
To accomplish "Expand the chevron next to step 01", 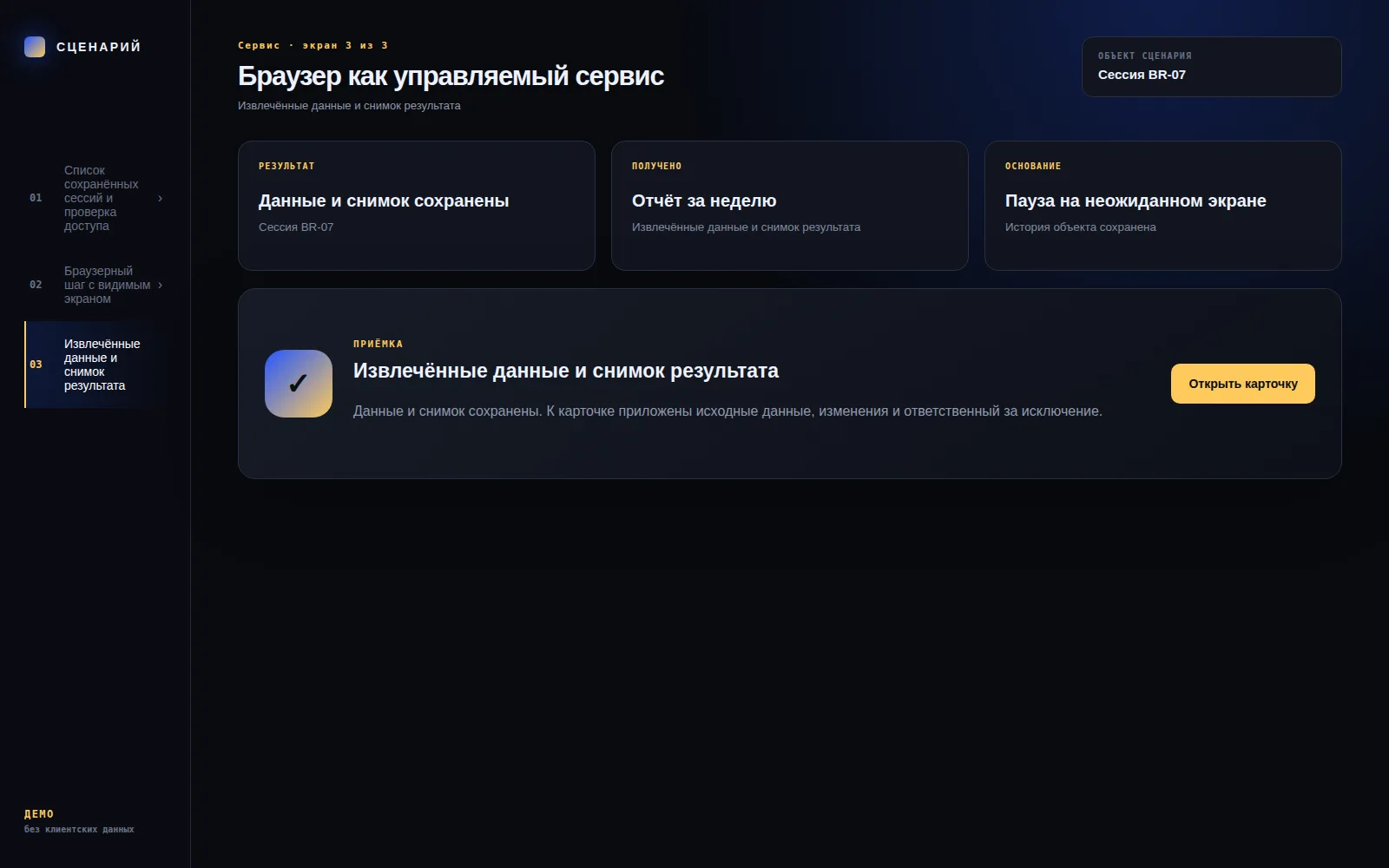I will [160, 198].
